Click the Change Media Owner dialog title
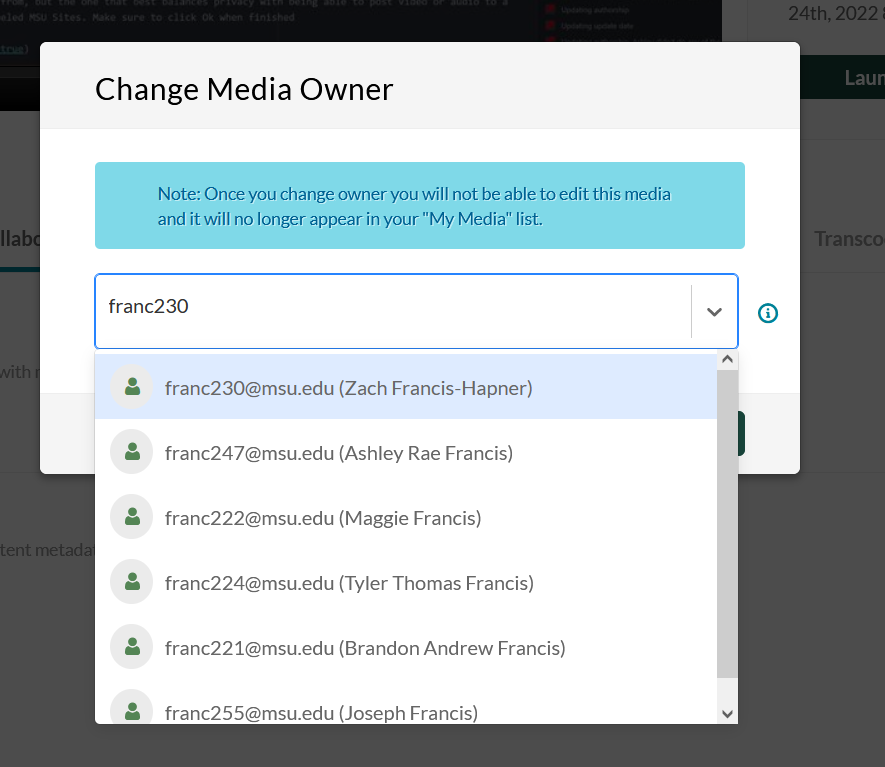This screenshot has height=767, width=885. [244, 89]
